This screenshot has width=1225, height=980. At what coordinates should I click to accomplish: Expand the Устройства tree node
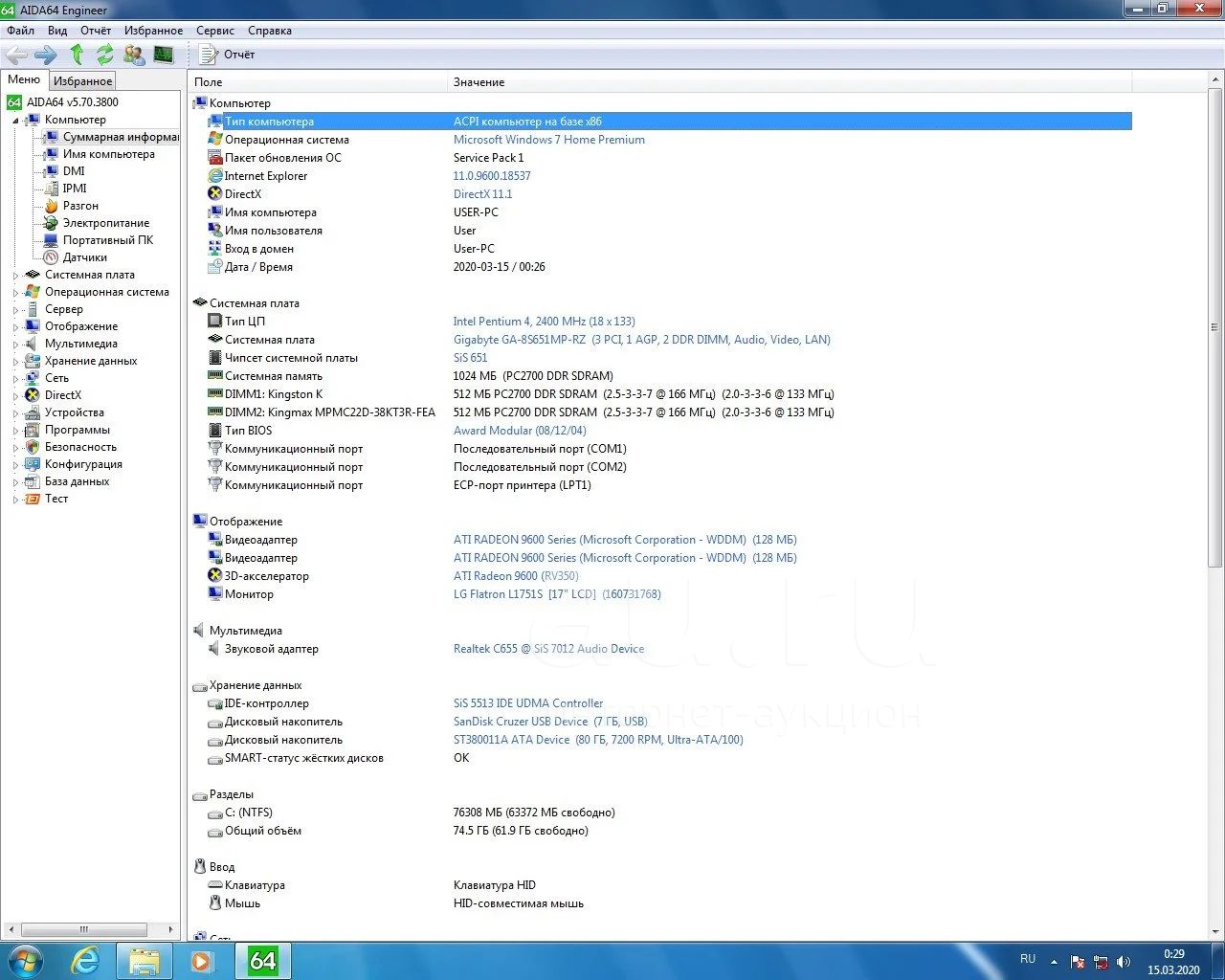coord(15,413)
